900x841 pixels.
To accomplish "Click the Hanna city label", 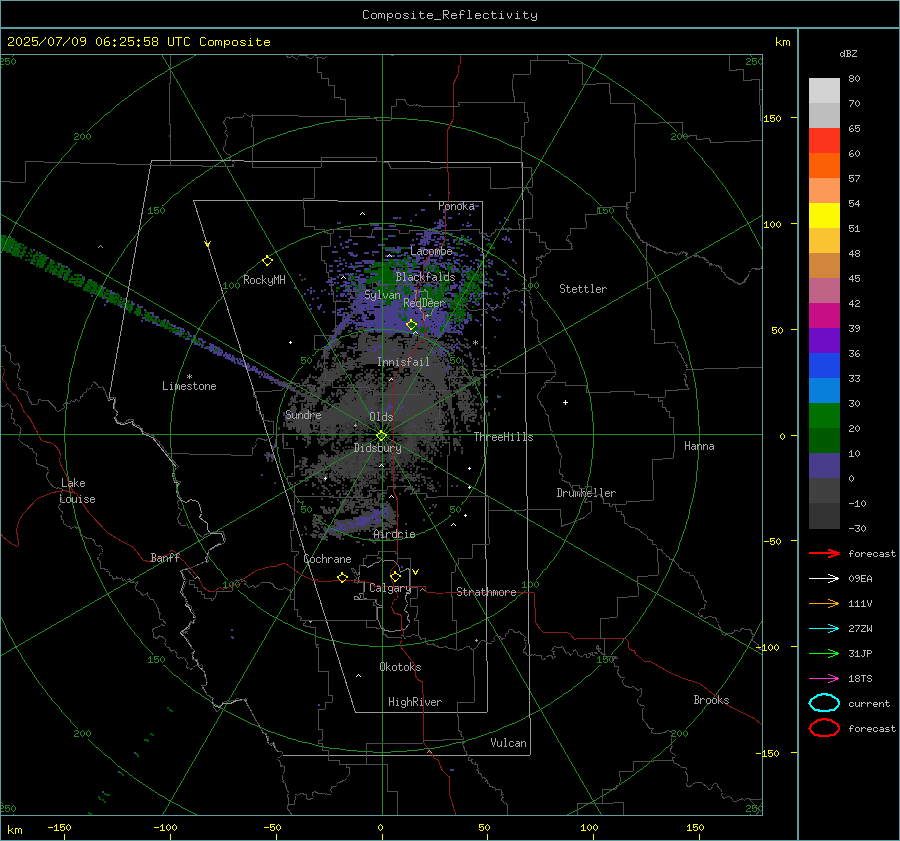I will [699, 446].
